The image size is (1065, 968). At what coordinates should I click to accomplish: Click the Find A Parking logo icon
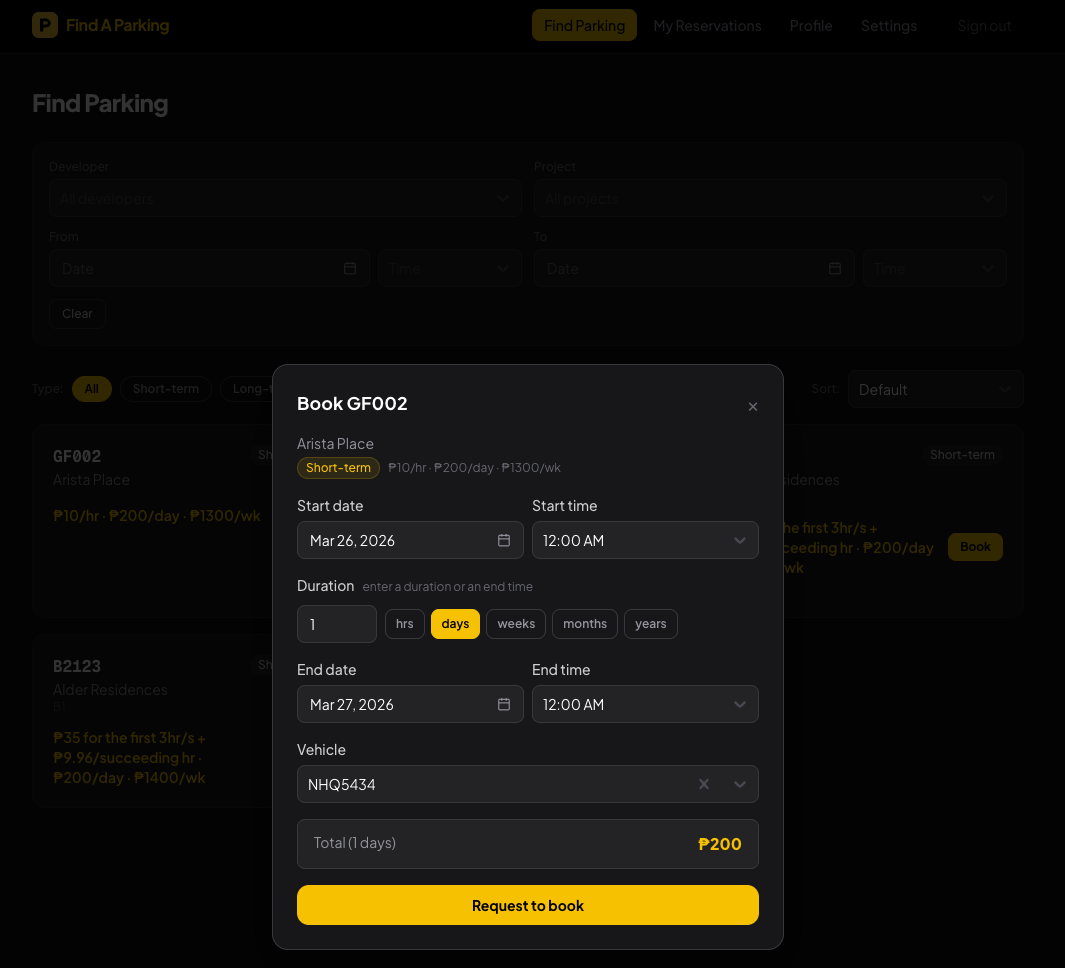45,25
